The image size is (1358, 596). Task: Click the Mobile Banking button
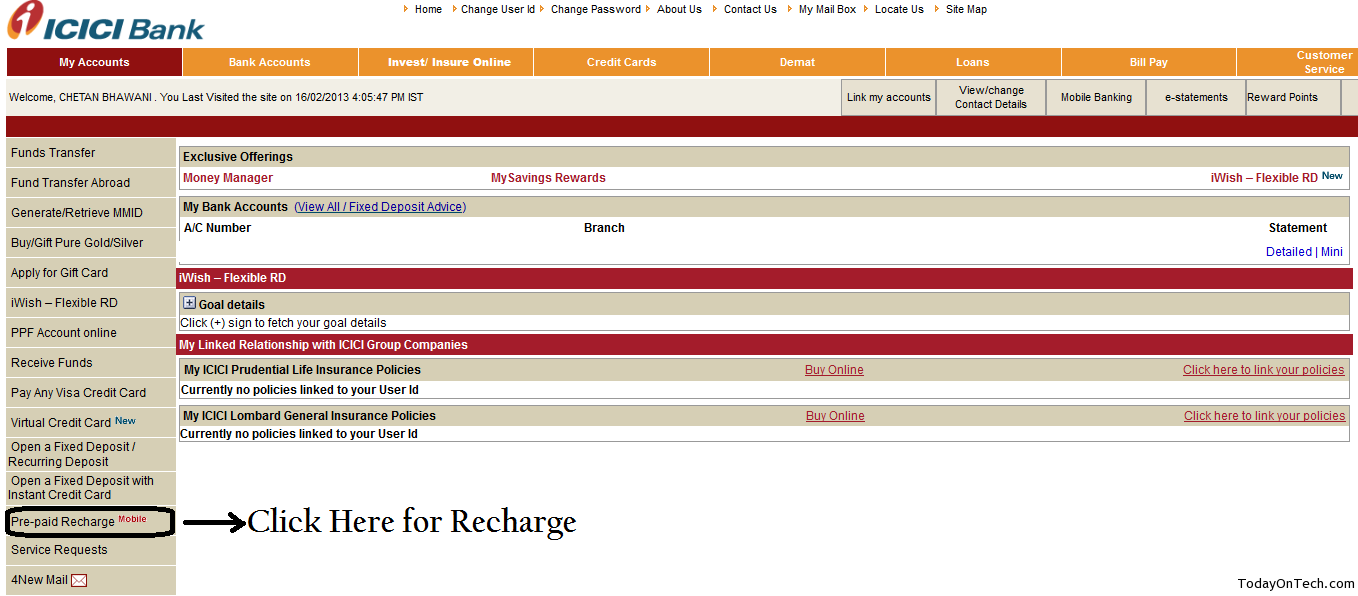click(x=1096, y=97)
